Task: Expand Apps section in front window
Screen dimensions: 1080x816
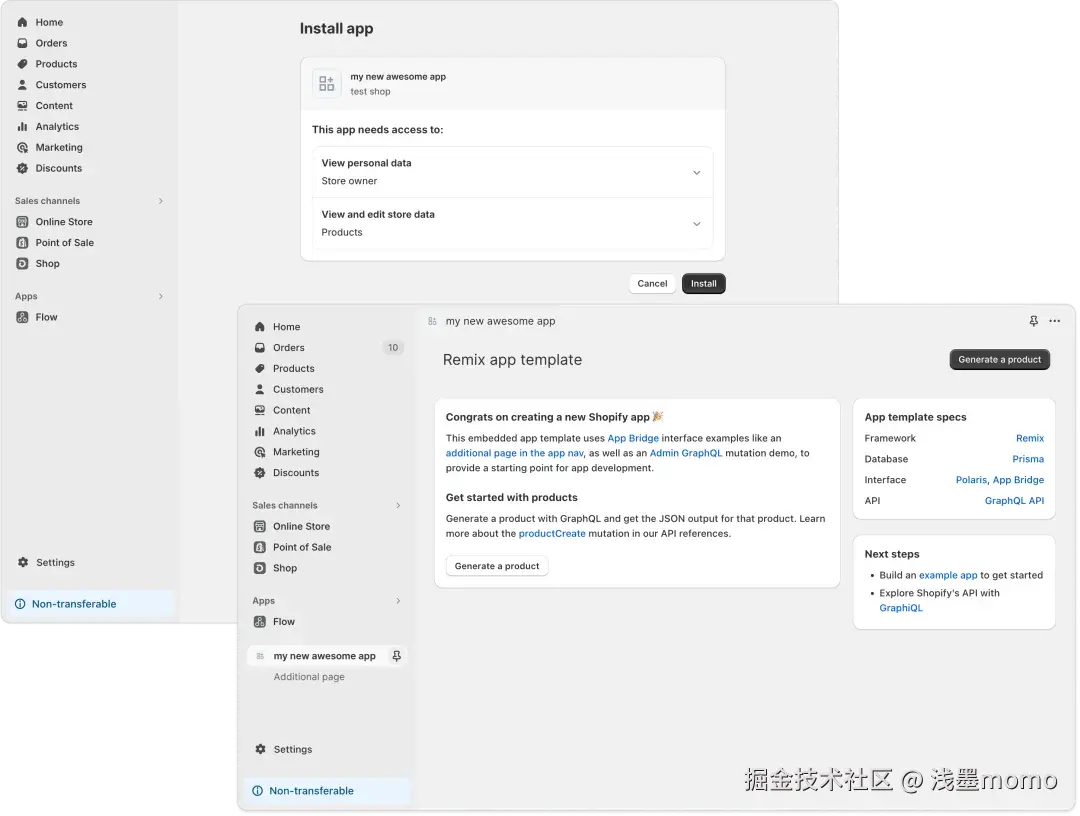Action: coord(398,600)
